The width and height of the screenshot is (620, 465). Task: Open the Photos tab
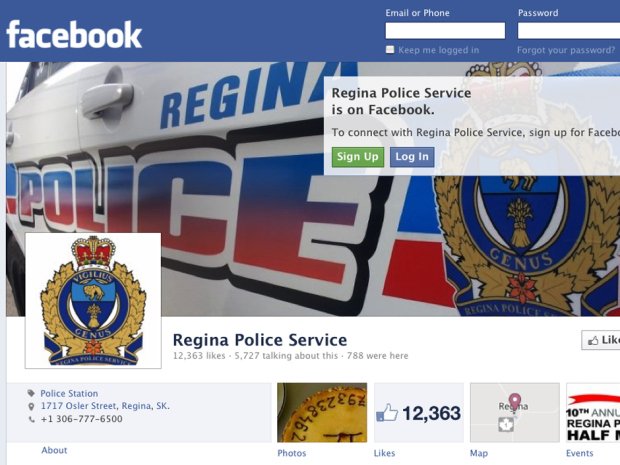[291, 453]
